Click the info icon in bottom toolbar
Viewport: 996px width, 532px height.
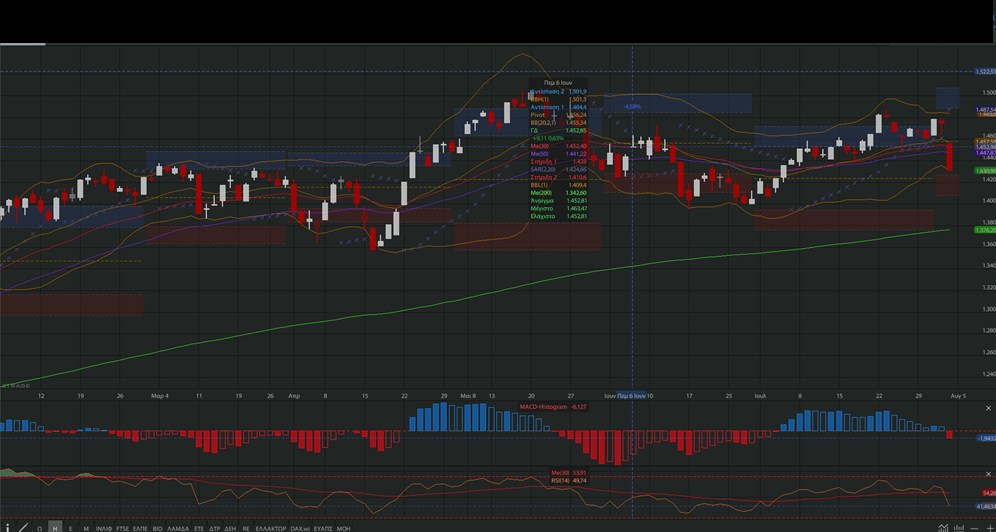[x=8, y=528]
